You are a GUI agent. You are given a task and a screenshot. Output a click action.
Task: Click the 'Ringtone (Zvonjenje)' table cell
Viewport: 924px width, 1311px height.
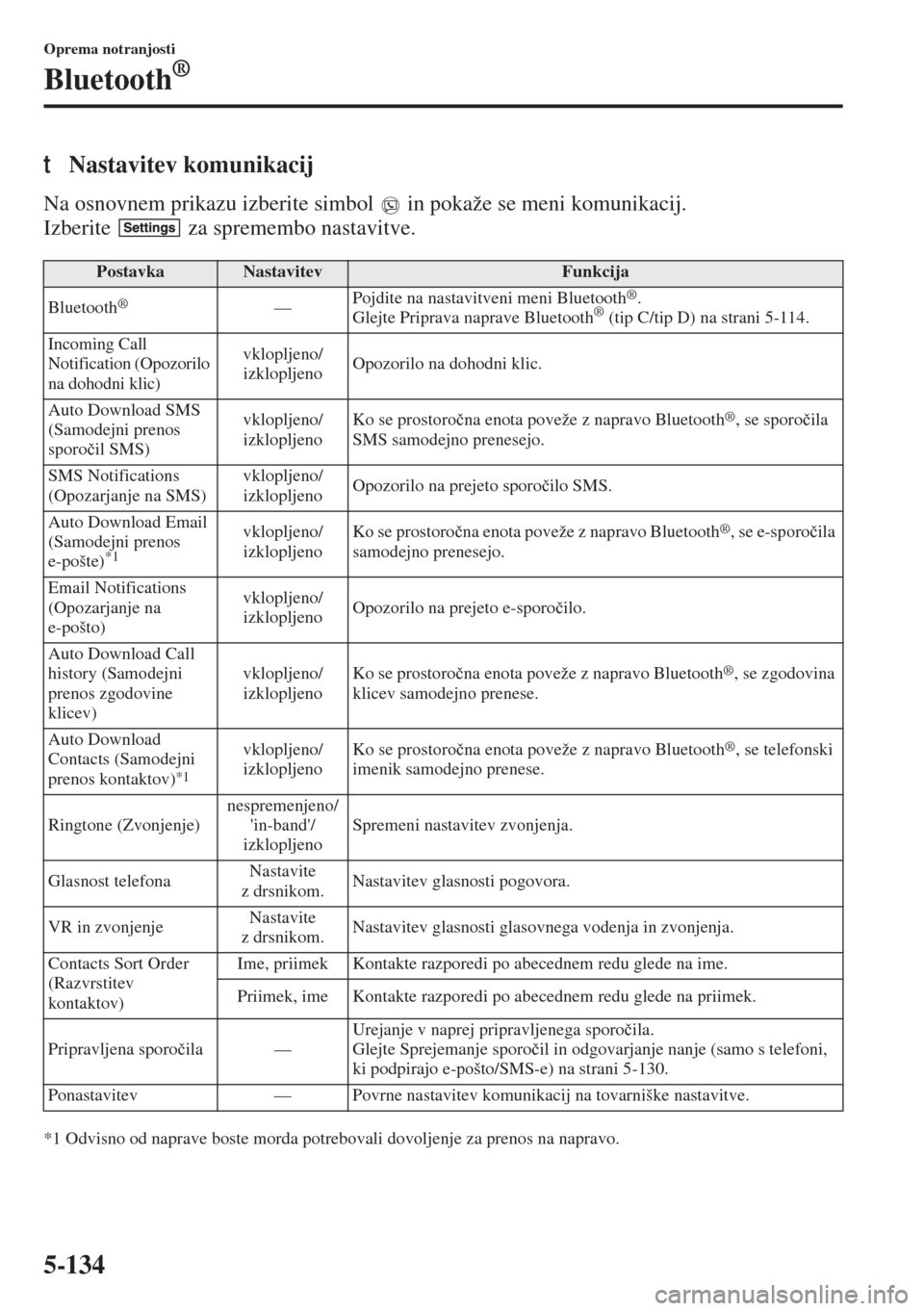point(130,826)
